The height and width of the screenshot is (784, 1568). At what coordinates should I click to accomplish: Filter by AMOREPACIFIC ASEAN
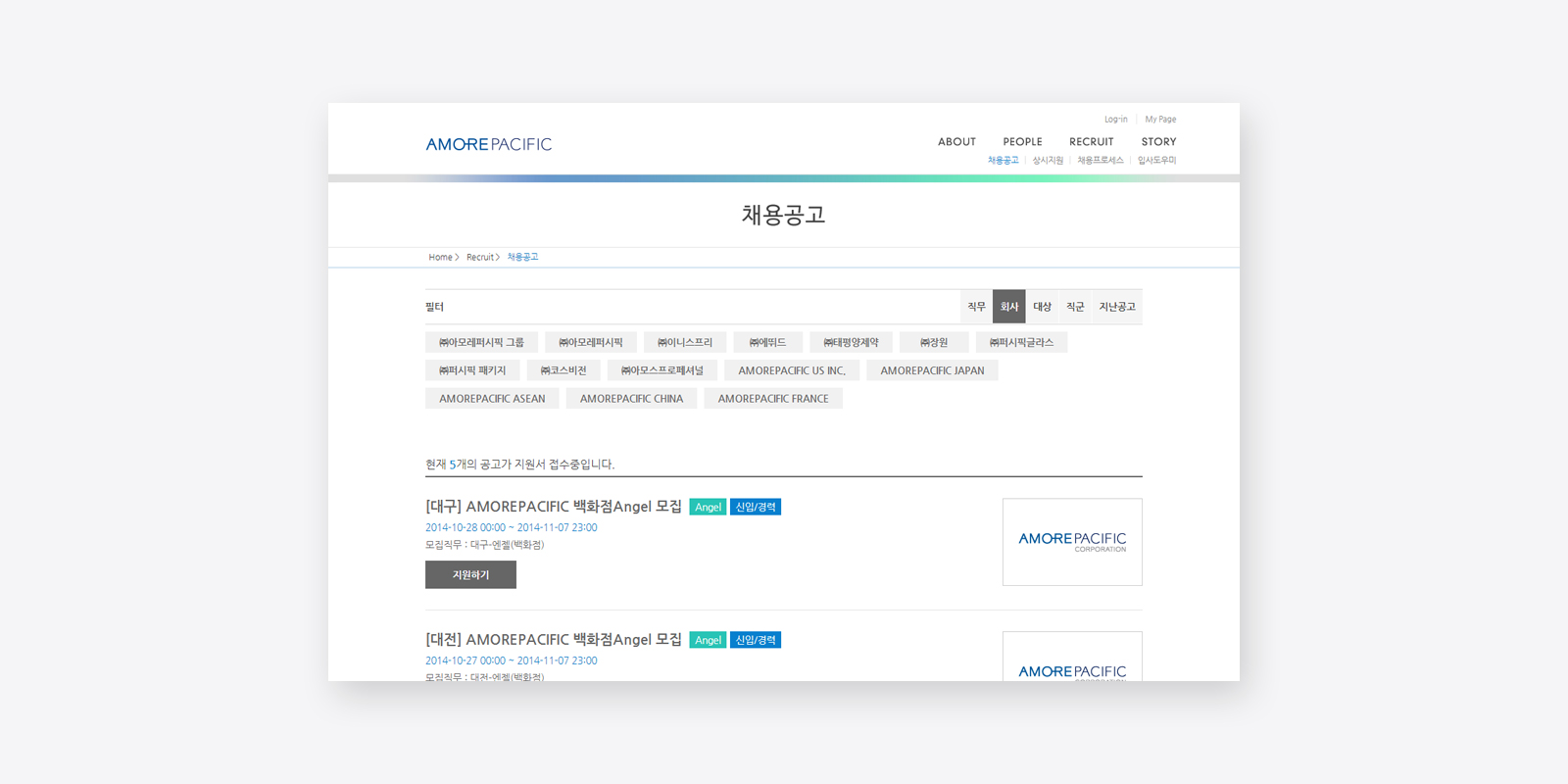[x=492, y=399]
